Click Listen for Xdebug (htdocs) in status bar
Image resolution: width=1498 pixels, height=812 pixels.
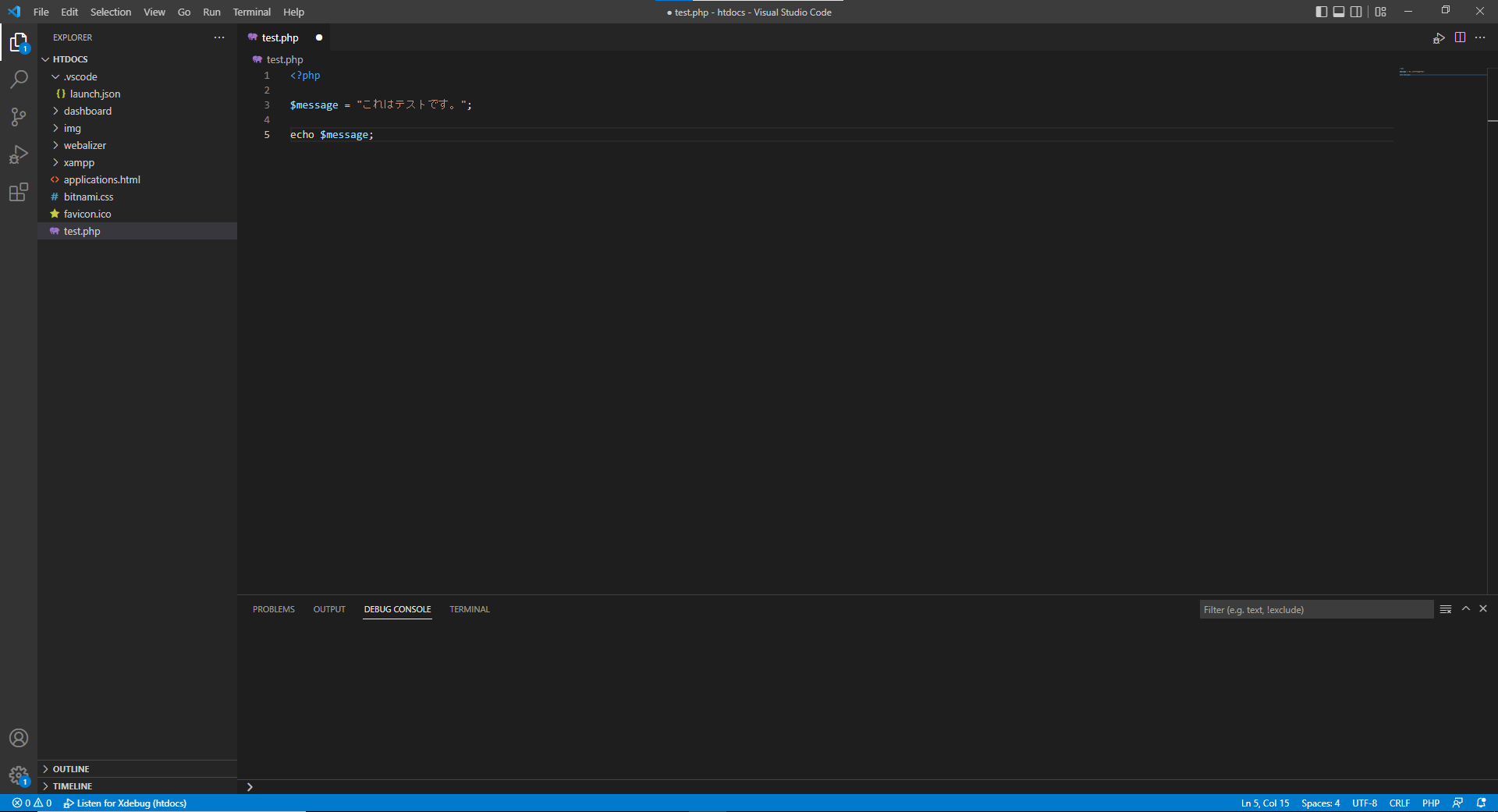point(125,803)
